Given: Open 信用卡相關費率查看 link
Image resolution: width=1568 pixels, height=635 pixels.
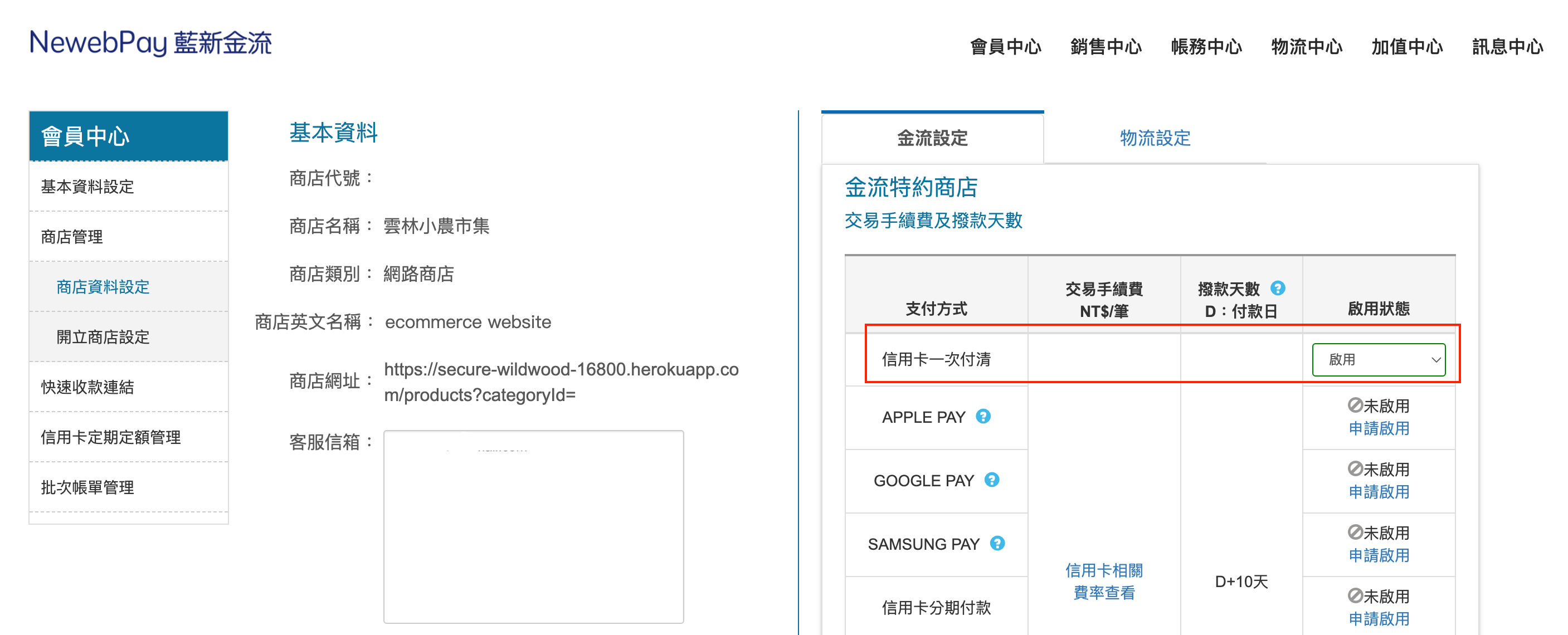Looking at the screenshot, I should [1104, 581].
